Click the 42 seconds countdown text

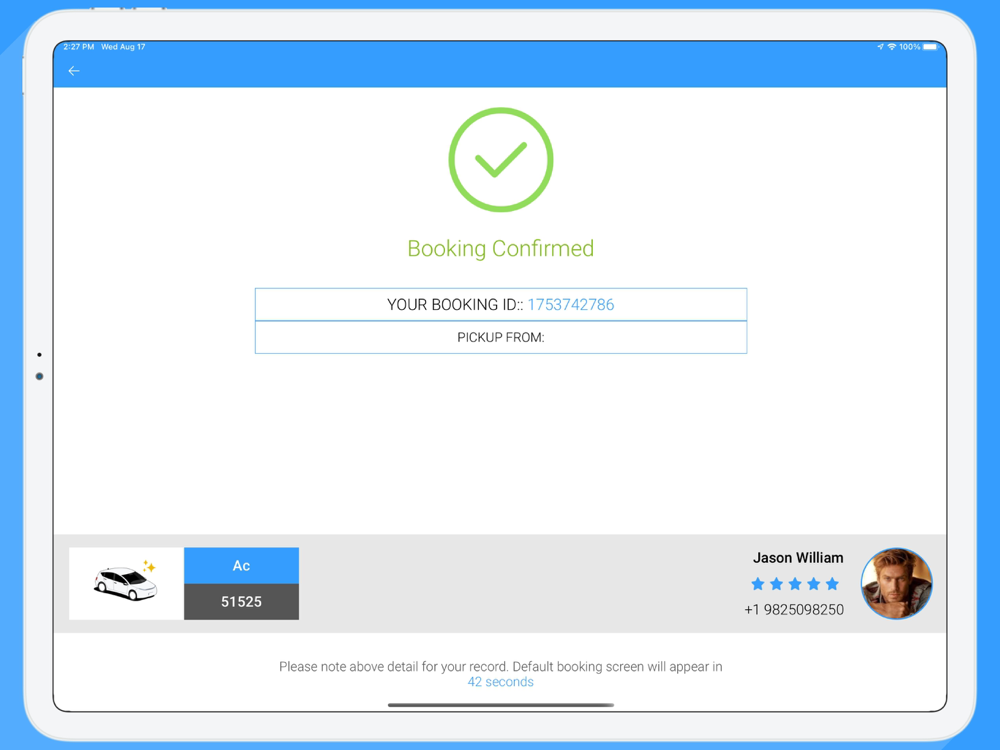(x=501, y=682)
